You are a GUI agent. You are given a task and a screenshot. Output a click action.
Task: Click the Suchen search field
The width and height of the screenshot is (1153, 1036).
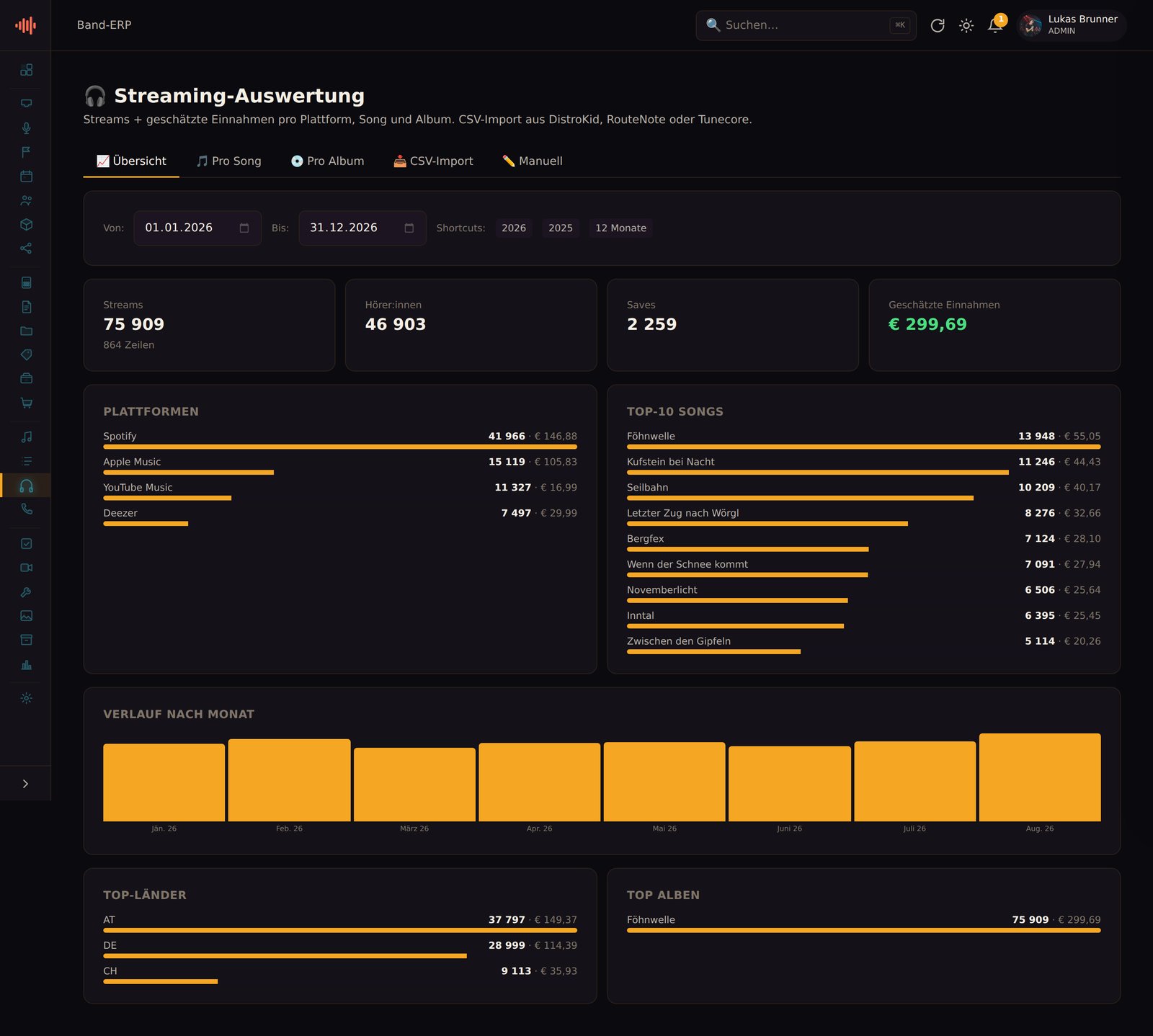click(x=806, y=25)
